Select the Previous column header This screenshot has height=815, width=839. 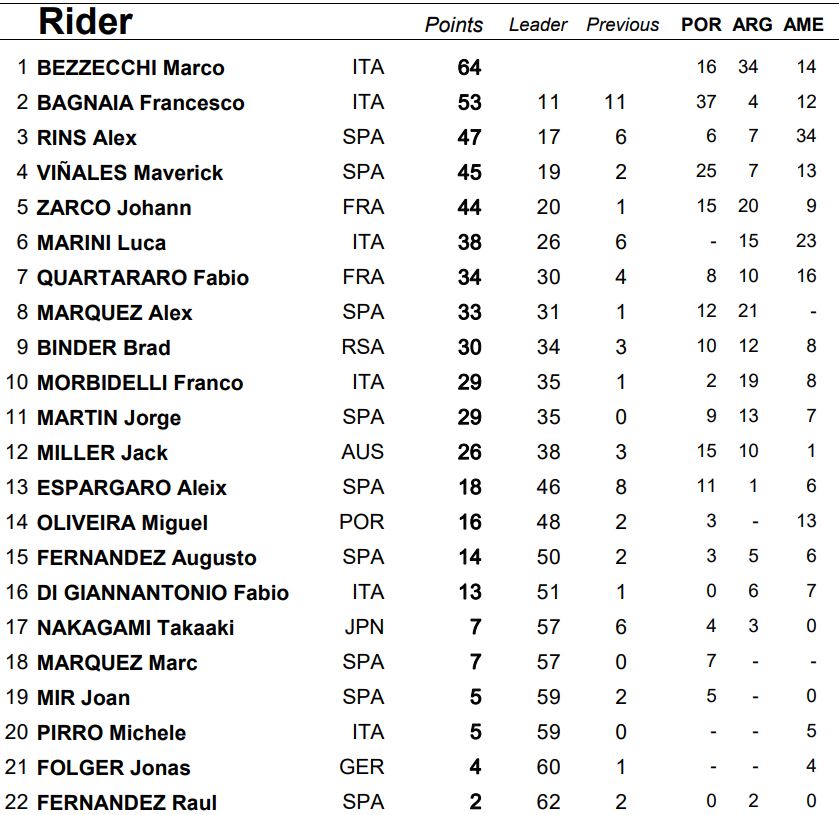[x=622, y=25]
